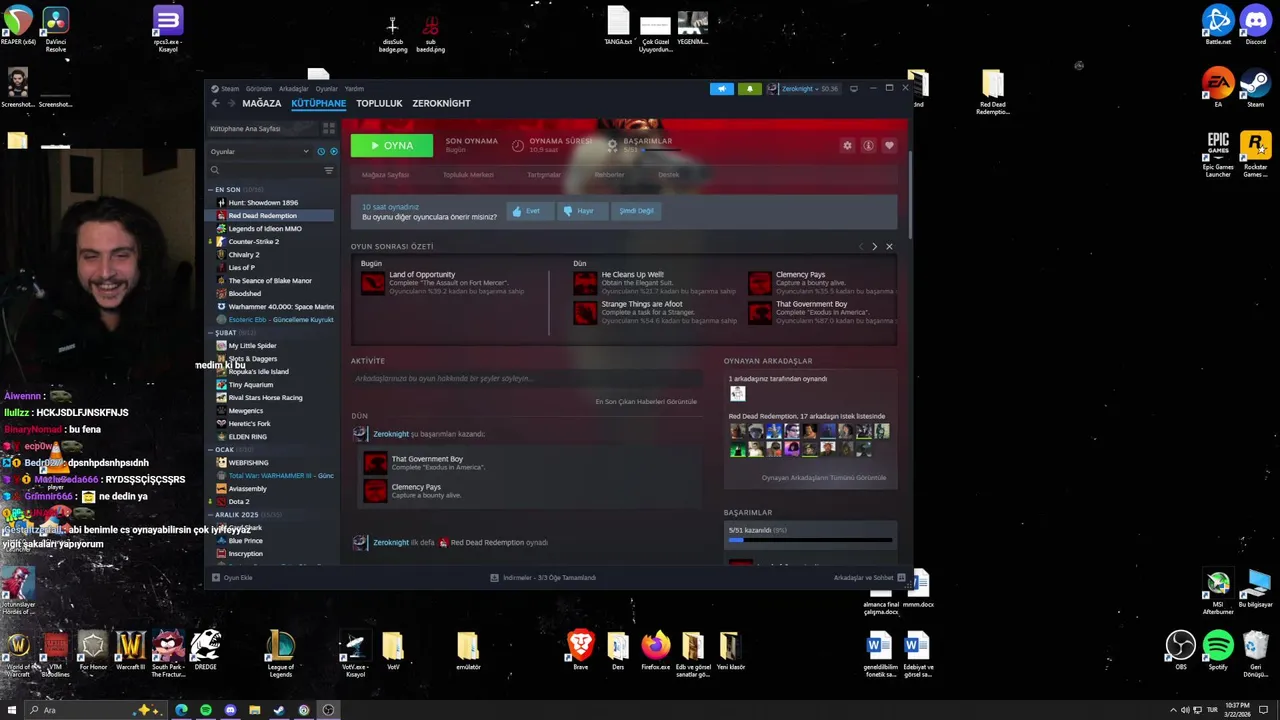
Task: Open the Arkadaşlar menu
Action: click(x=294, y=88)
